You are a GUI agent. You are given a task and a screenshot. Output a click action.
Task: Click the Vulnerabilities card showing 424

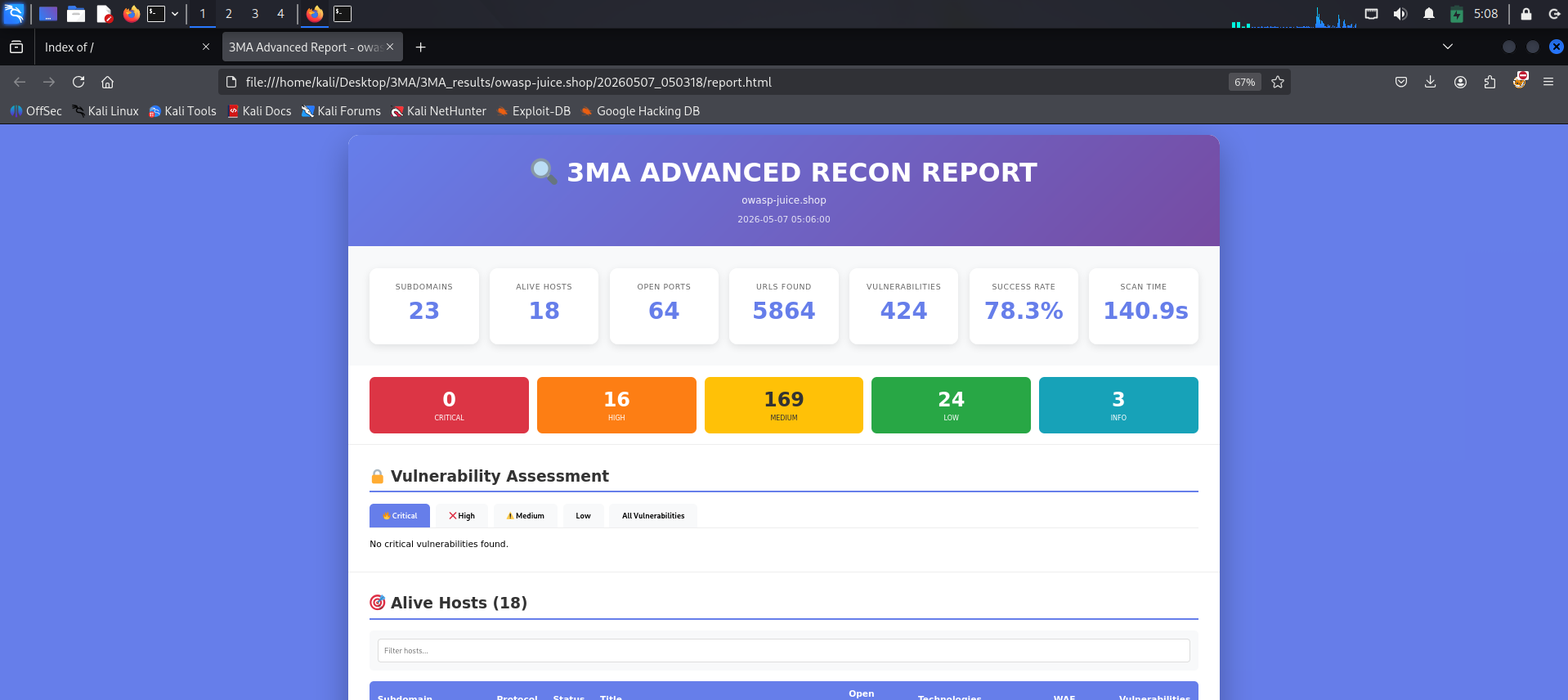[903, 306]
